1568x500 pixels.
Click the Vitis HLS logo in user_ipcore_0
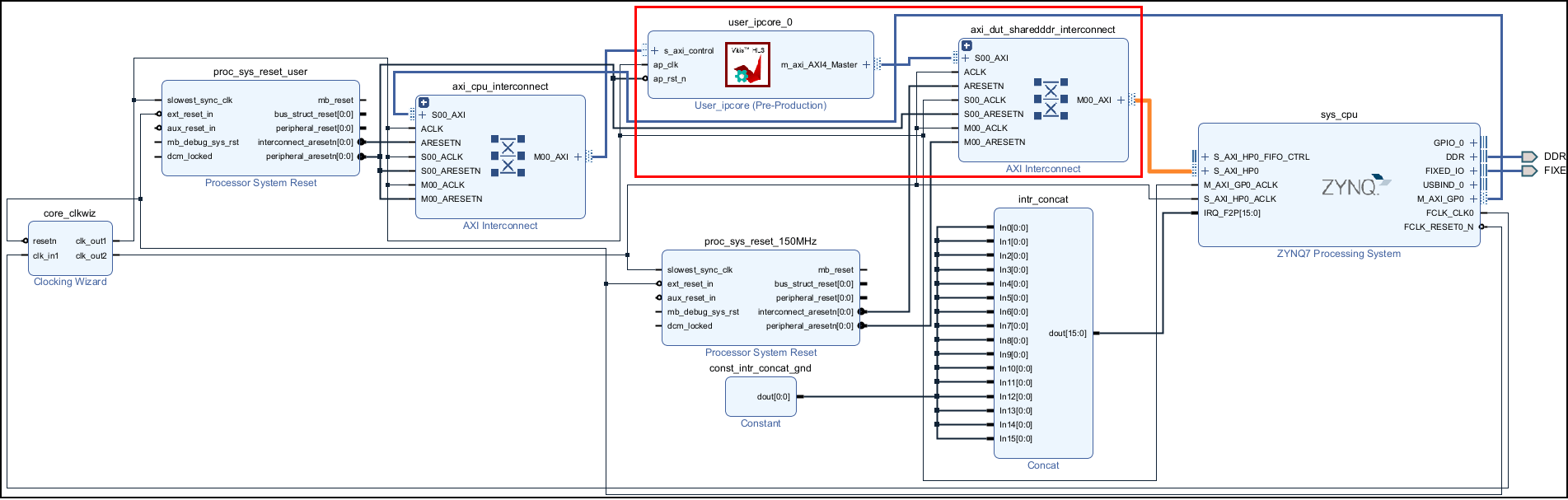[747, 65]
